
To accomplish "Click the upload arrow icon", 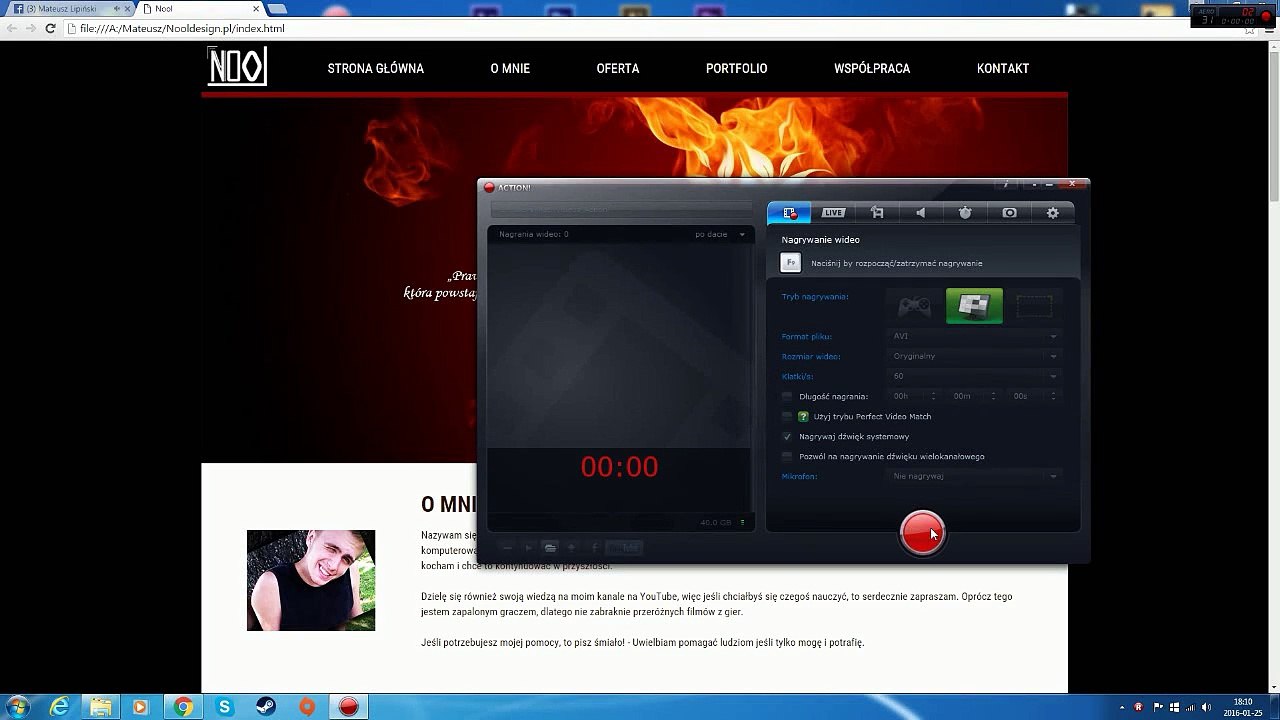I will [572, 547].
